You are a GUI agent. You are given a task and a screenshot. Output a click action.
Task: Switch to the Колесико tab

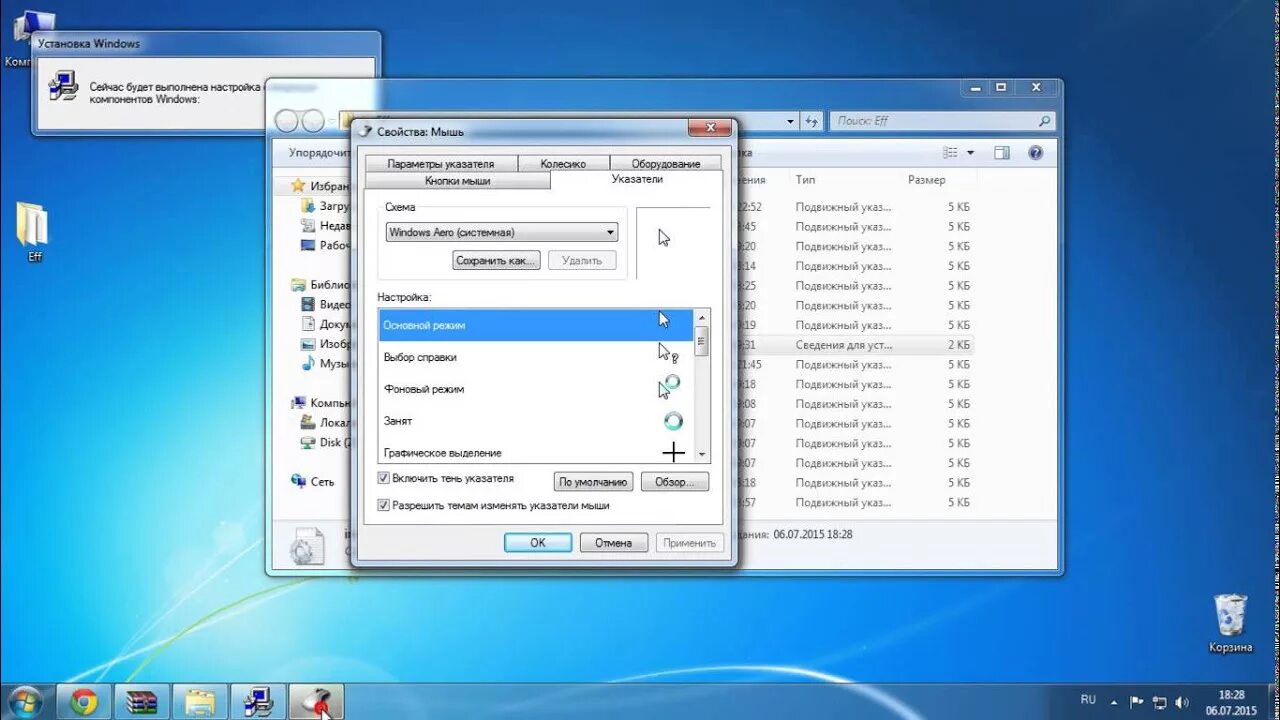pos(563,163)
